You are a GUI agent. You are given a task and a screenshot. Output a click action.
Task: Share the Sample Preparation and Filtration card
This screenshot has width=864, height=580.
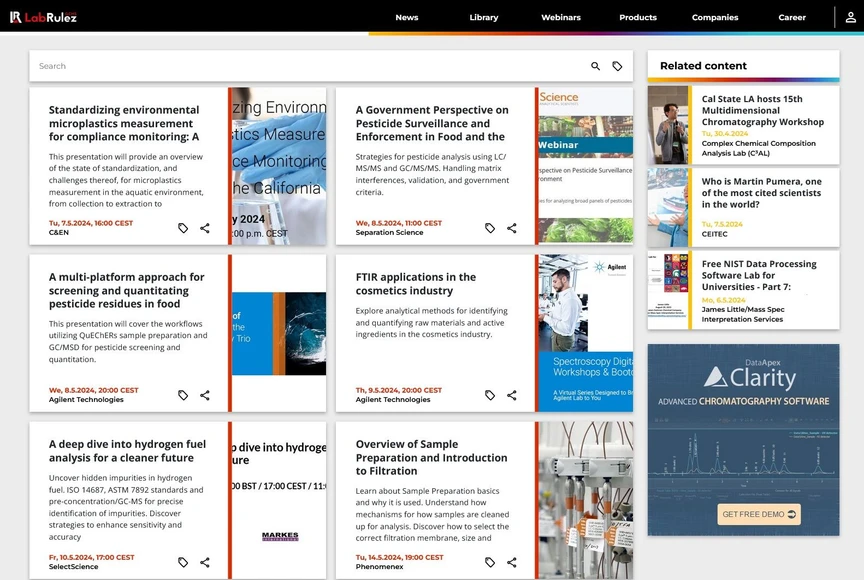tap(512, 562)
